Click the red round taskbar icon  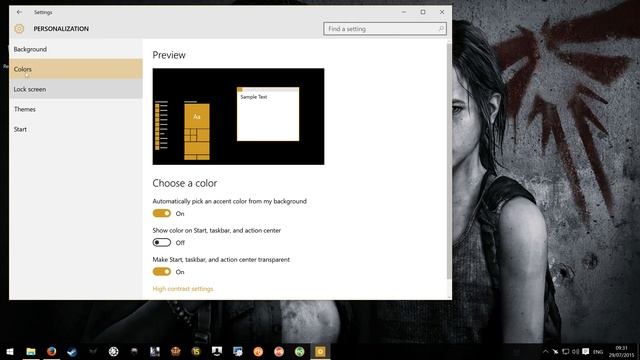click(279, 351)
